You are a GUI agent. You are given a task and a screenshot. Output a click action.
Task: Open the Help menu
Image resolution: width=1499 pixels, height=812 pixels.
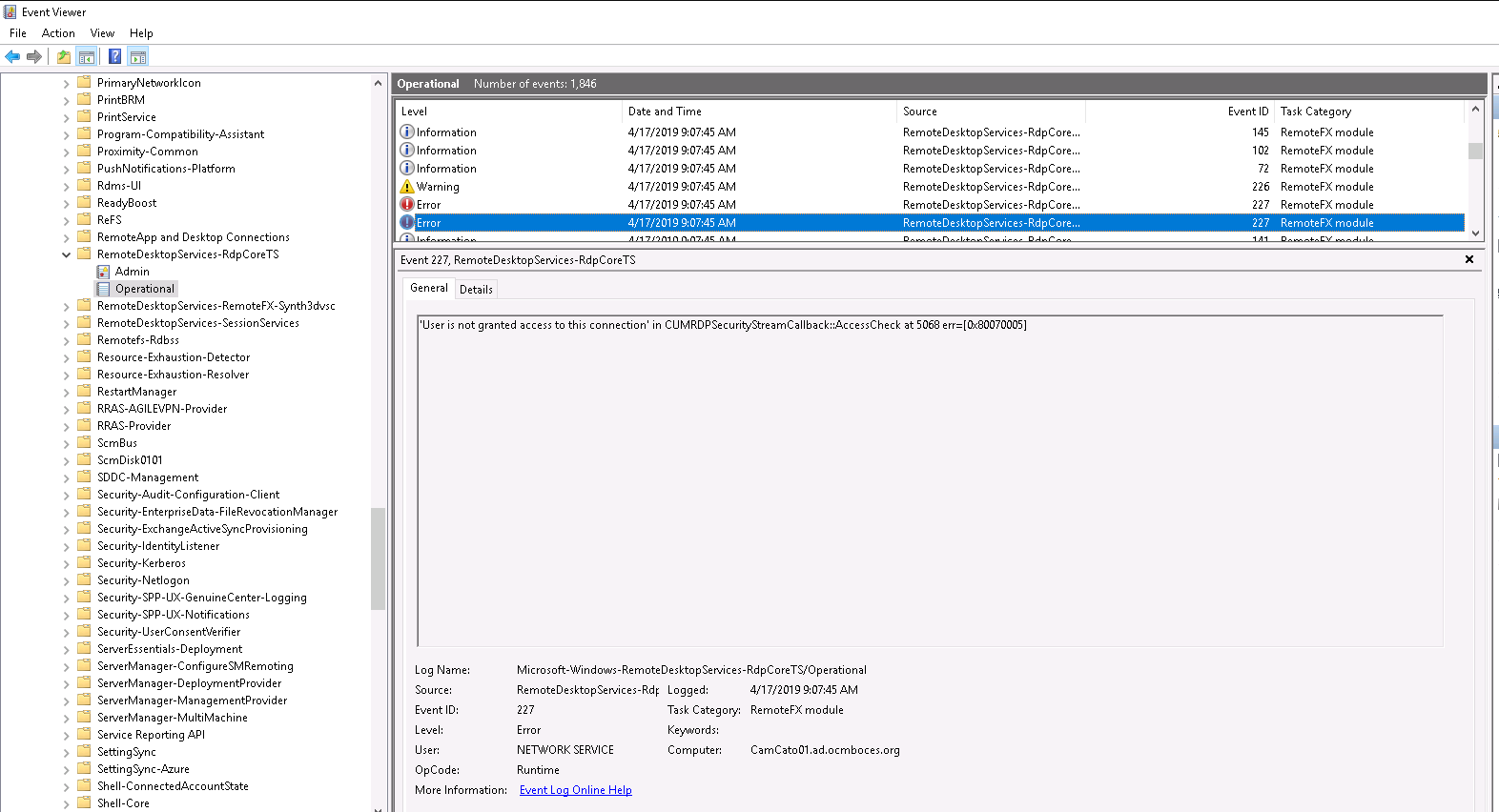pyautogui.click(x=141, y=33)
